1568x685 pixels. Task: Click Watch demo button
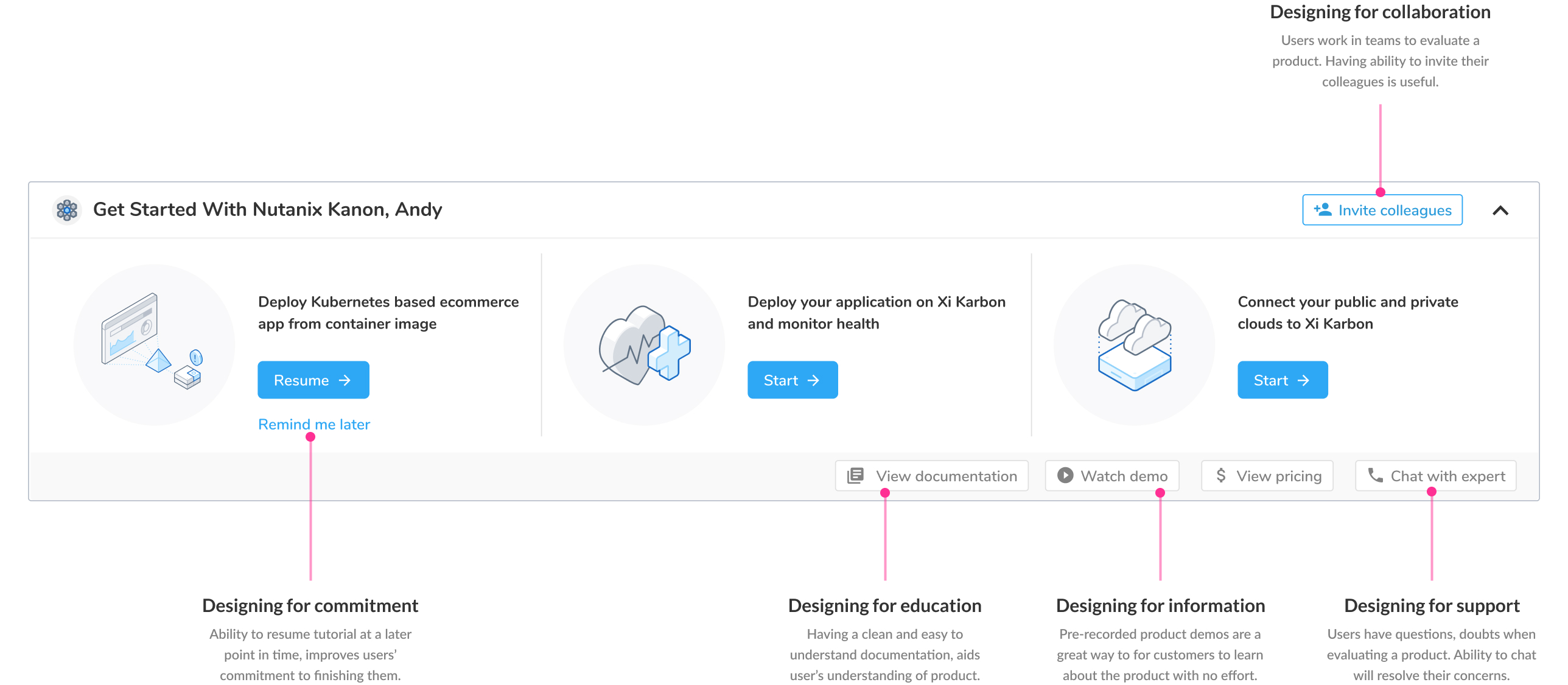(1112, 476)
